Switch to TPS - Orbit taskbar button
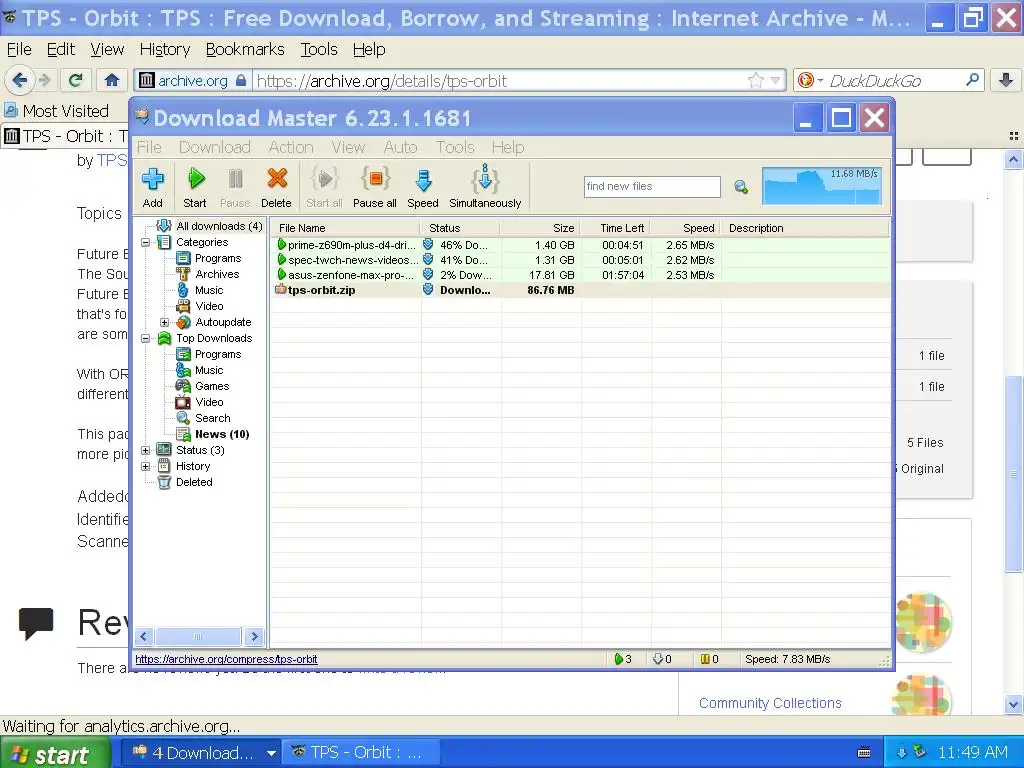This screenshot has width=1024, height=768. [359, 753]
